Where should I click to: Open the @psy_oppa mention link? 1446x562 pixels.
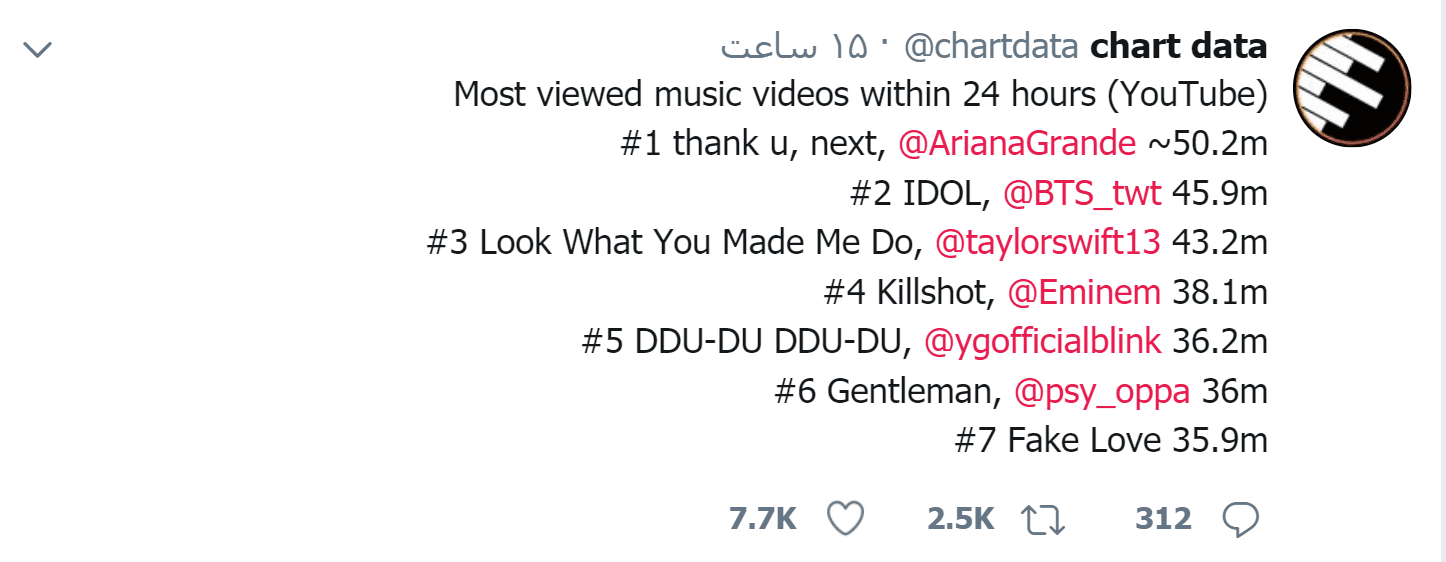(1102, 392)
